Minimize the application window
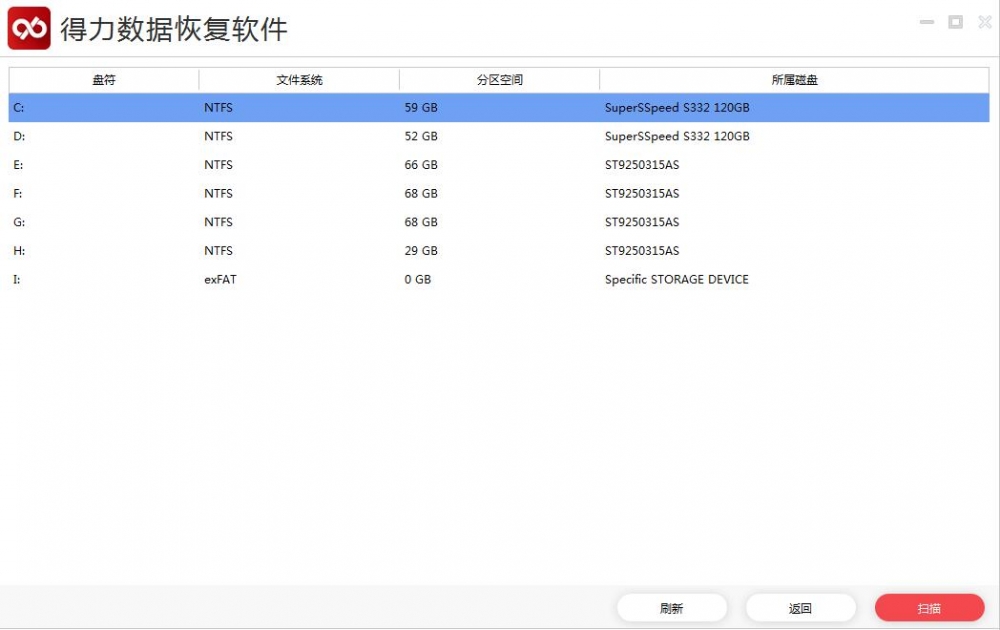The height and width of the screenshot is (630, 1000). coord(926,22)
